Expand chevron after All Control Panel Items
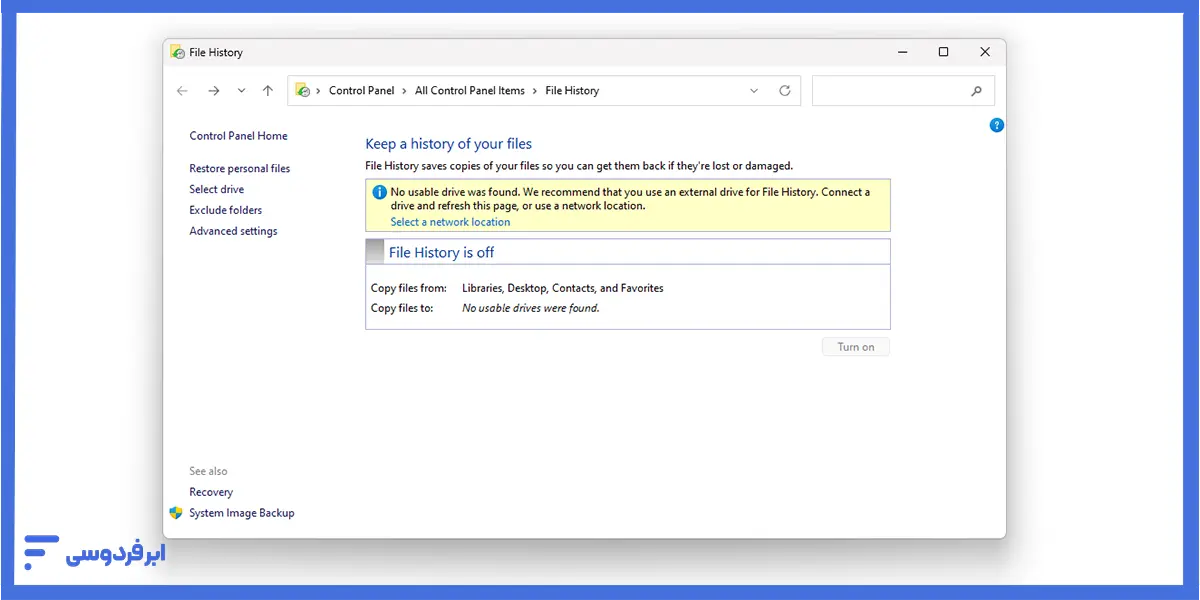This screenshot has width=1200, height=600. coord(535,91)
